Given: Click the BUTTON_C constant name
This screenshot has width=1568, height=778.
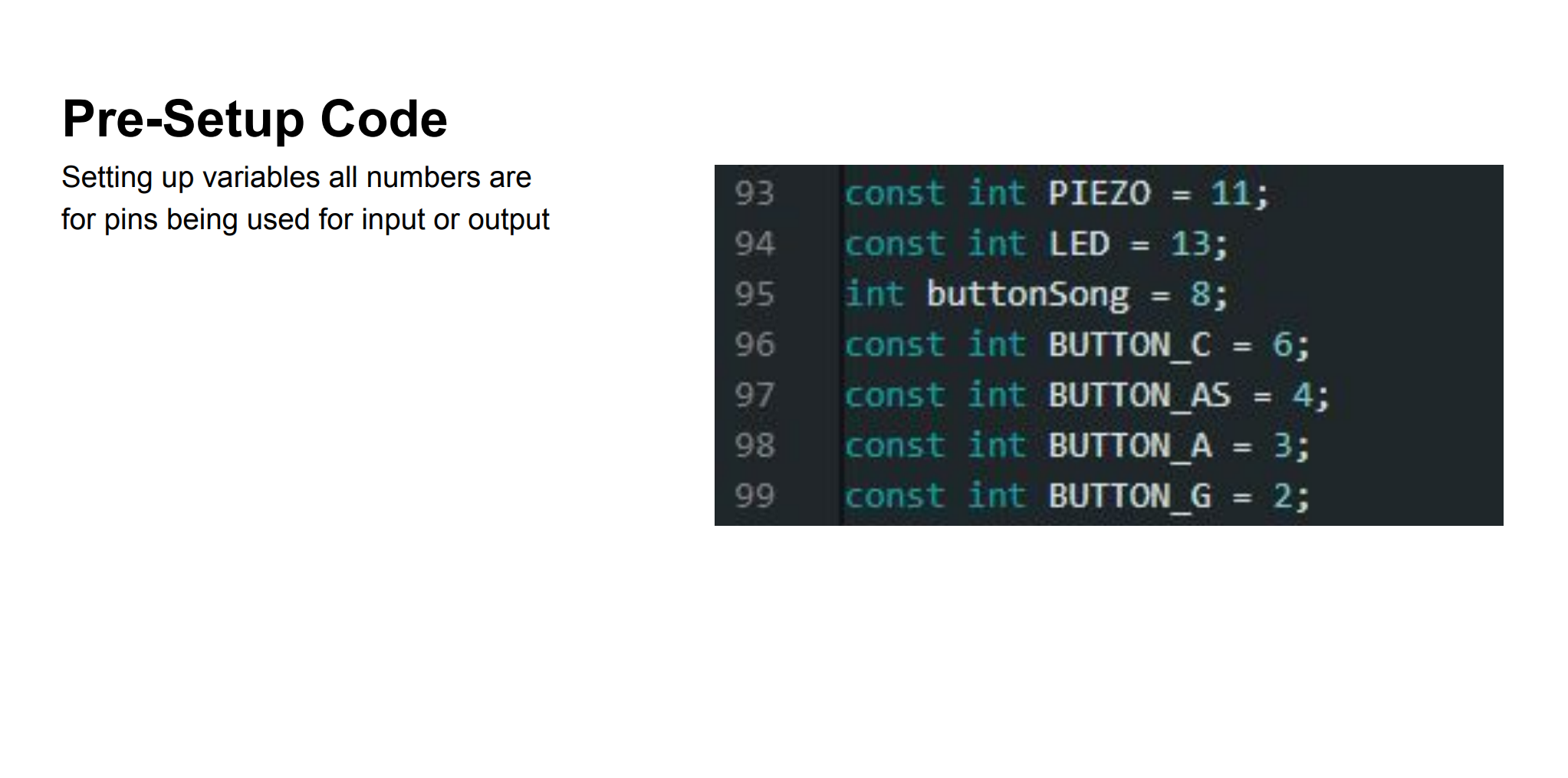Looking at the screenshot, I should [1129, 345].
